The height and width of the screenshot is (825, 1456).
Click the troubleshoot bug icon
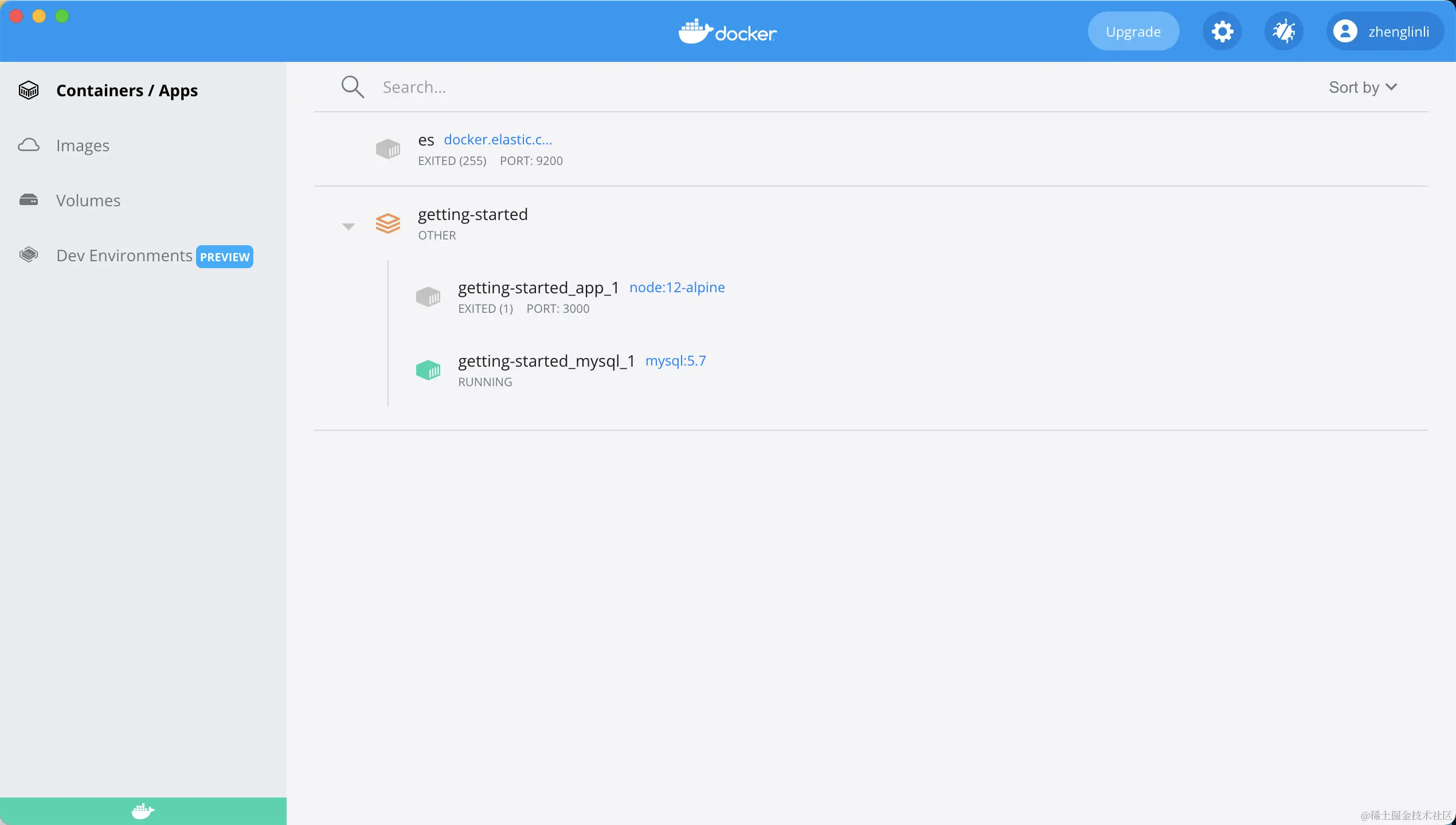click(1283, 32)
